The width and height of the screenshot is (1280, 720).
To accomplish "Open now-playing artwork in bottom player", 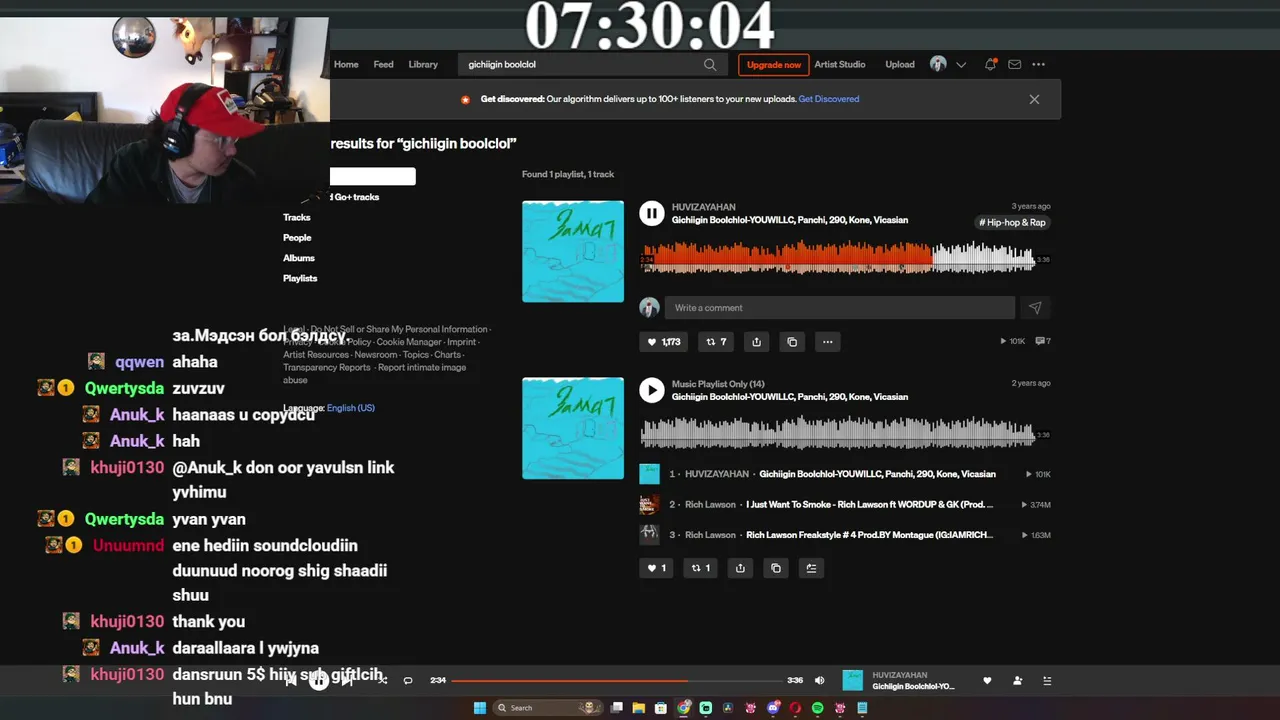I will [853, 680].
